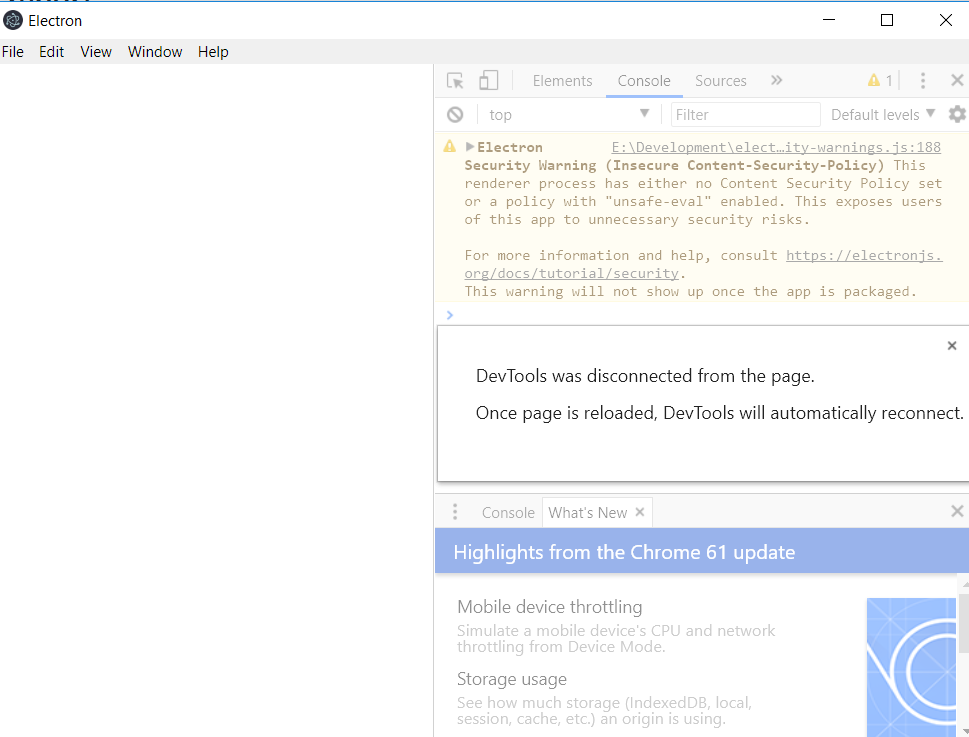Select the drawer Console tab

508,513
